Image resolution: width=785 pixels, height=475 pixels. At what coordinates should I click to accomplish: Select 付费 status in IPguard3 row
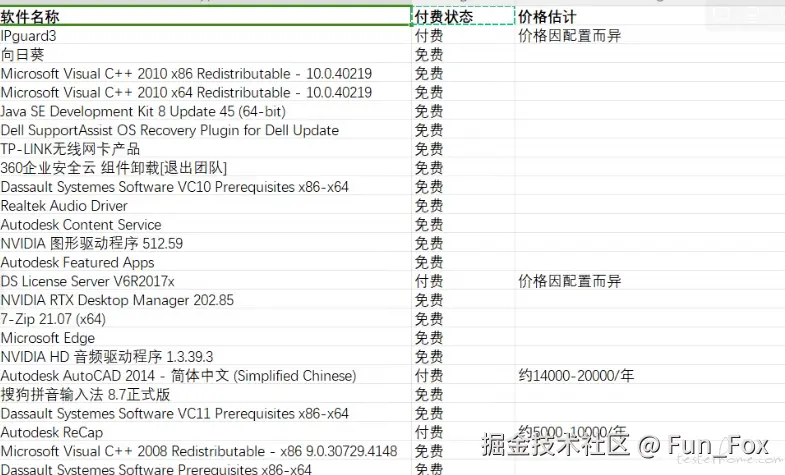click(463, 36)
